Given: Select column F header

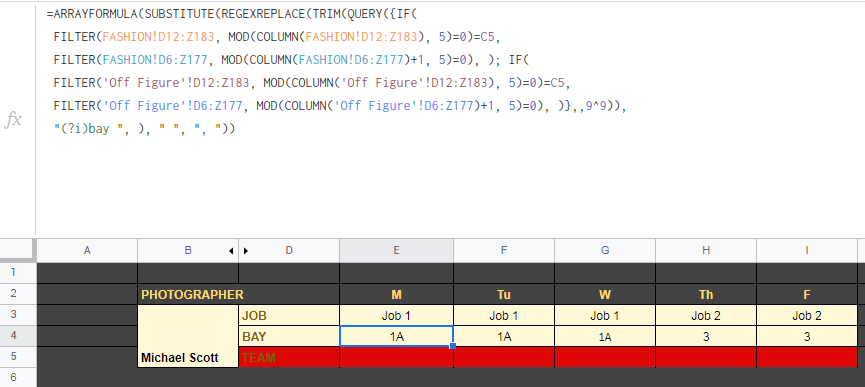Looking at the screenshot, I should coord(504,251).
